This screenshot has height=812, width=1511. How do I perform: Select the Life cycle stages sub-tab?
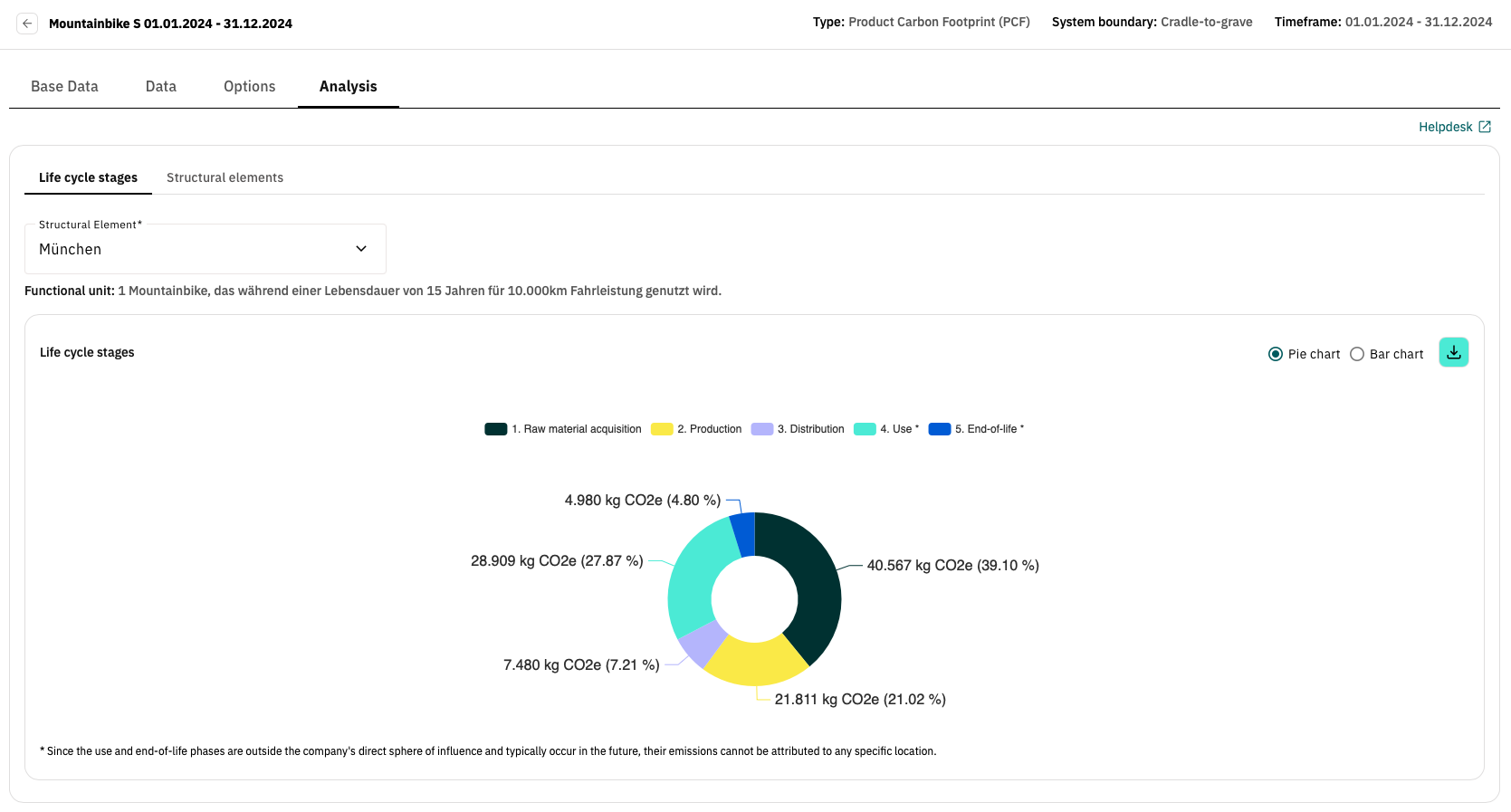88,177
